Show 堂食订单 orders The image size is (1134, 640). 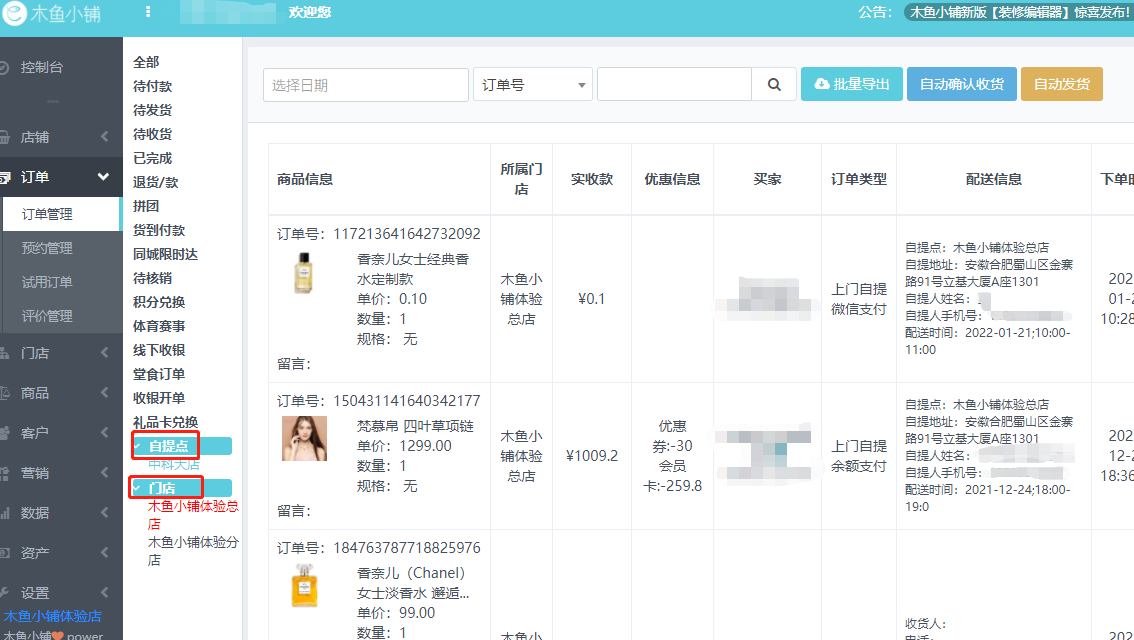[x=159, y=374]
